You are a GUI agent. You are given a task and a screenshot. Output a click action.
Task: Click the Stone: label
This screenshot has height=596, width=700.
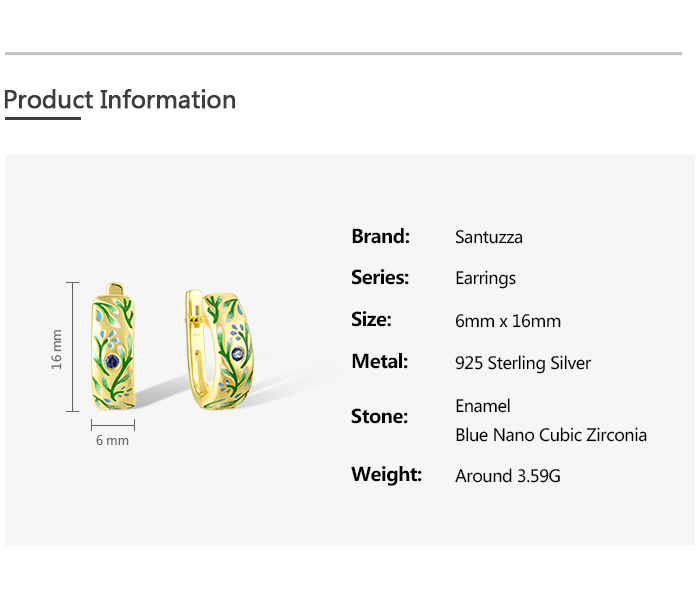pyautogui.click(x=380, y=417)
